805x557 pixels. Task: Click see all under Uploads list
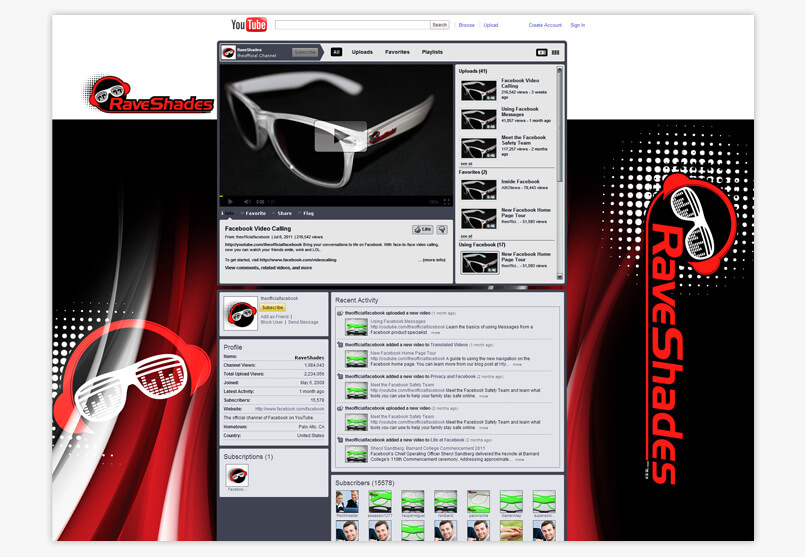(x=466, y=164)
